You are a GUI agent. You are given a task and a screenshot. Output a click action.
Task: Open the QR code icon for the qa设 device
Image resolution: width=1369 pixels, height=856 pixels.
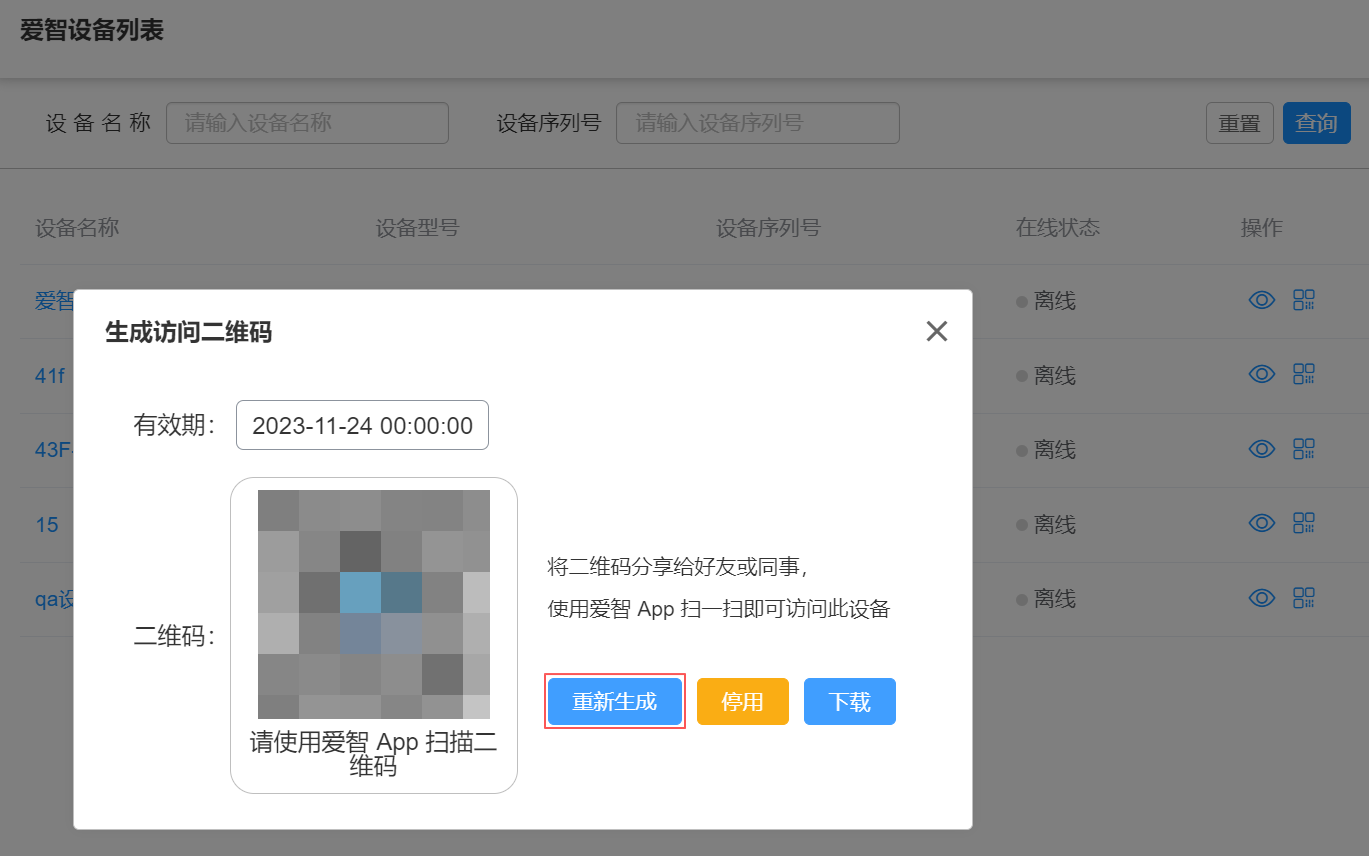pos(1303,597)
